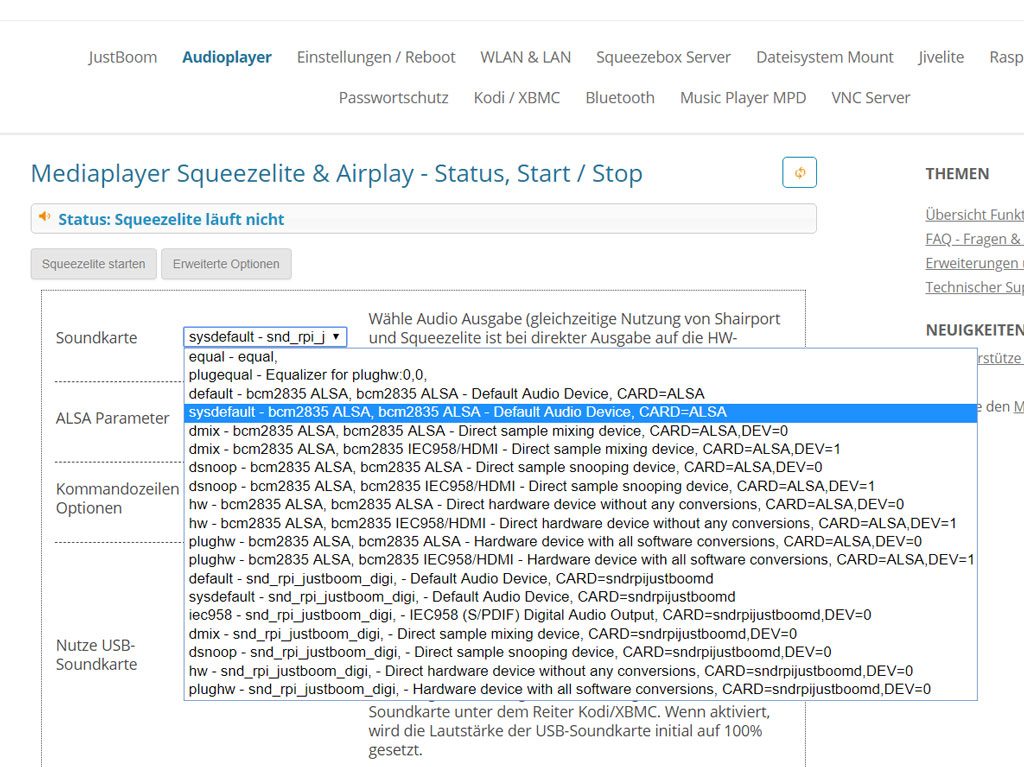Viewport: 1024px width, 767px height.
Task: Collapse the Soundkarte dropdown box
Action: (x=265, y=337)
